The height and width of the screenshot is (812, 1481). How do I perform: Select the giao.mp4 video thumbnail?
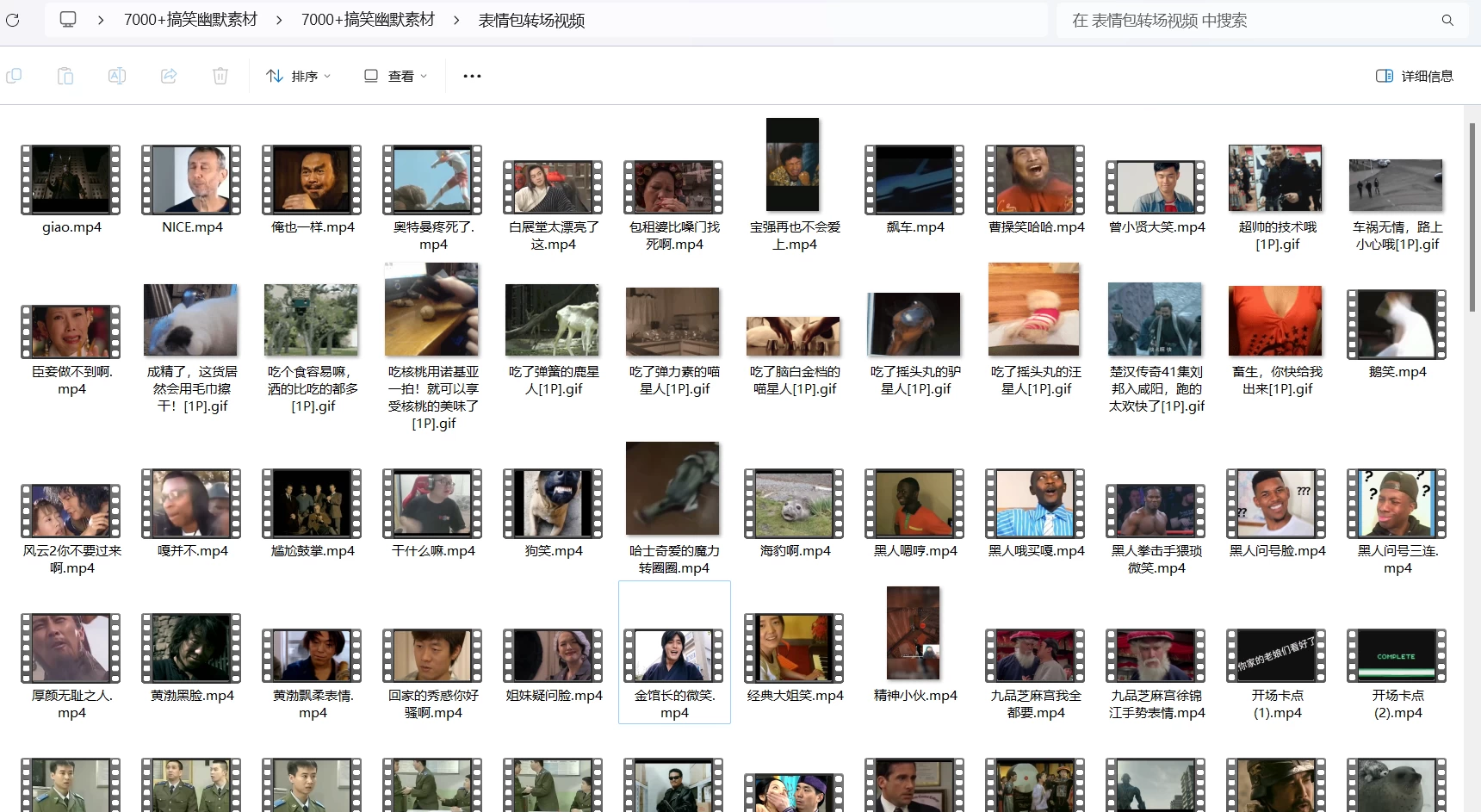point(71,179)
